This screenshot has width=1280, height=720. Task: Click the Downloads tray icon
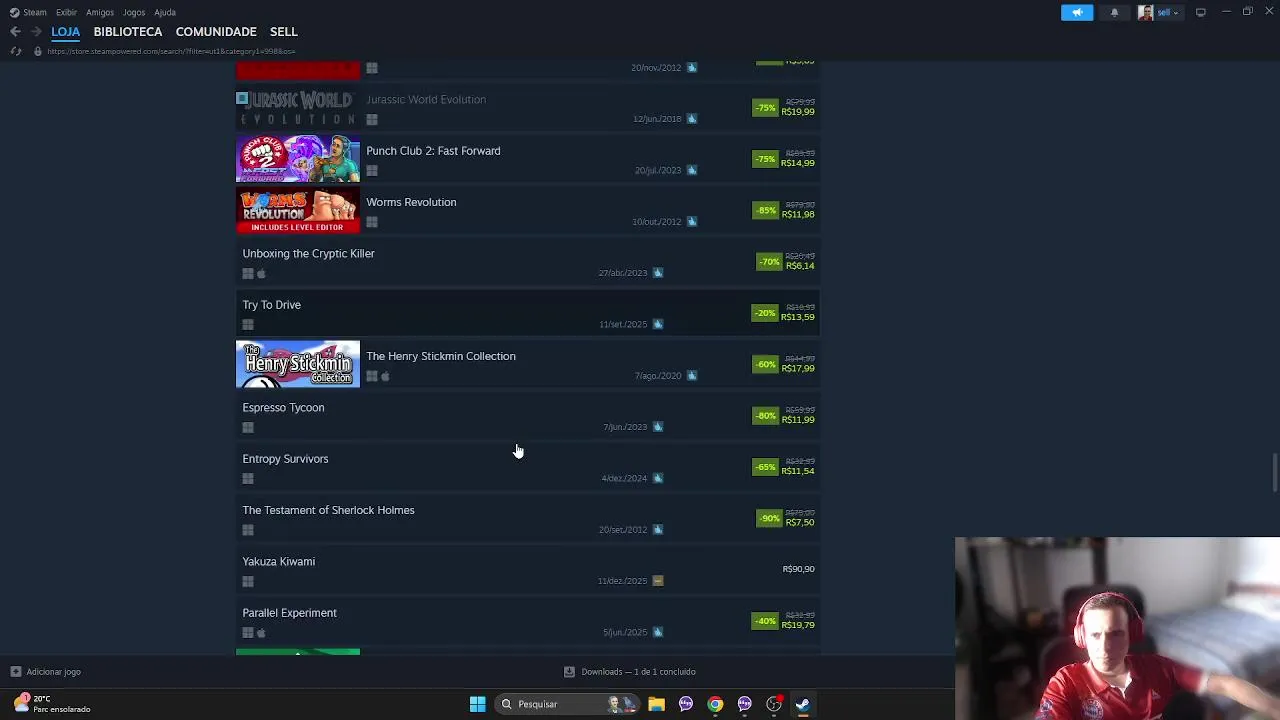(x=569, y=672)
